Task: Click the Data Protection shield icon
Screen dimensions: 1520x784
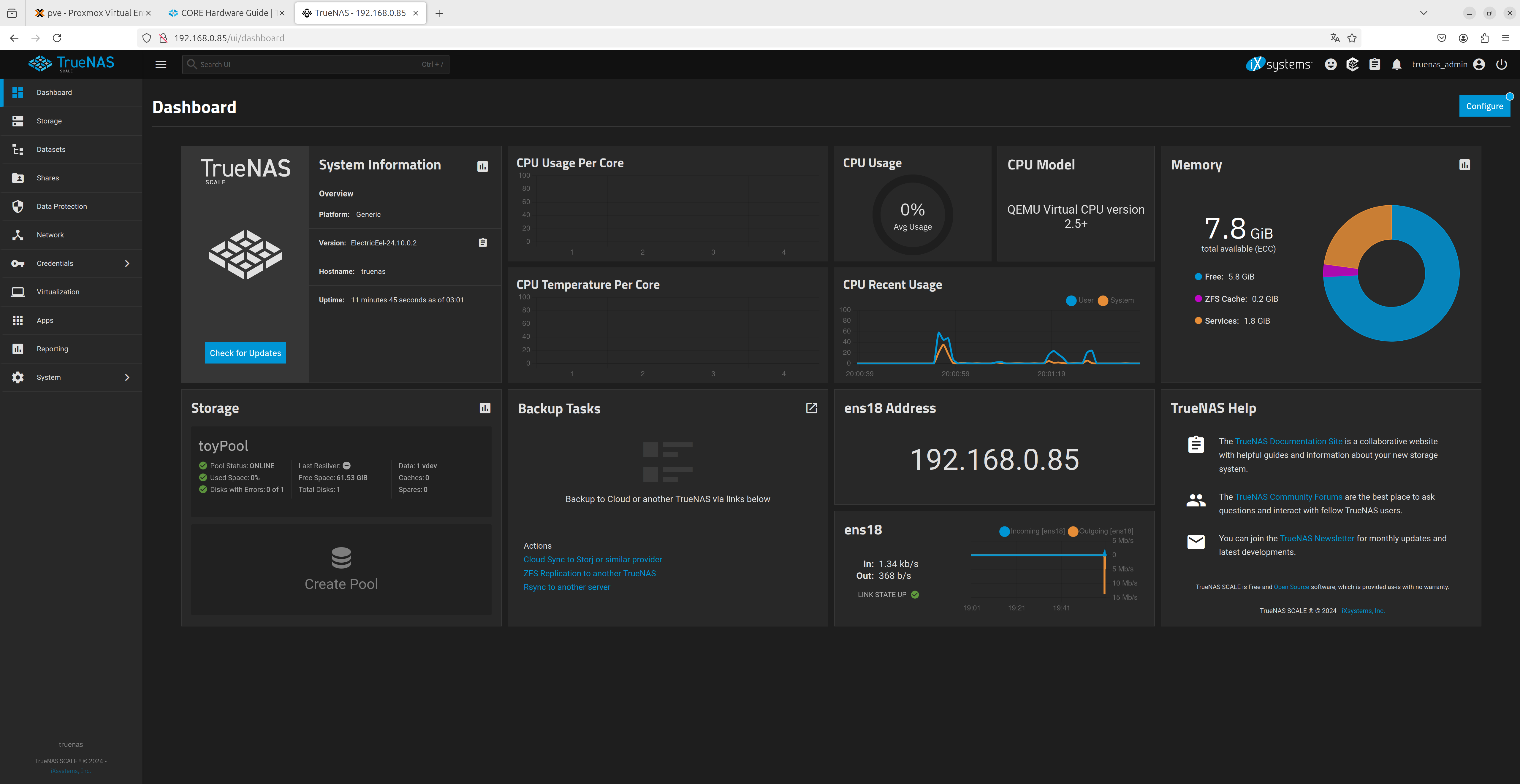Action: point(18,207)
